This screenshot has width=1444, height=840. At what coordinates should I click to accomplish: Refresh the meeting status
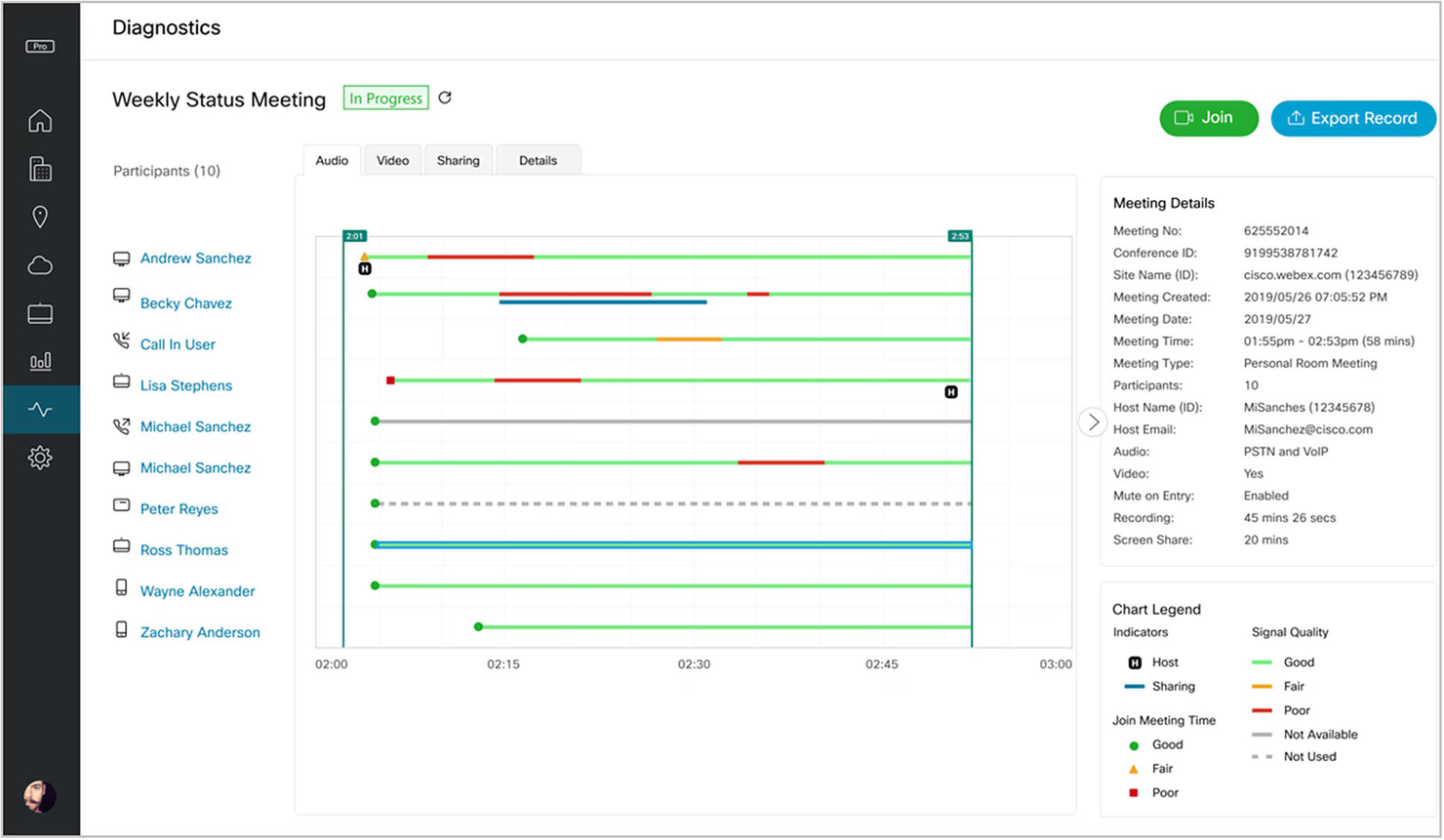445,98
